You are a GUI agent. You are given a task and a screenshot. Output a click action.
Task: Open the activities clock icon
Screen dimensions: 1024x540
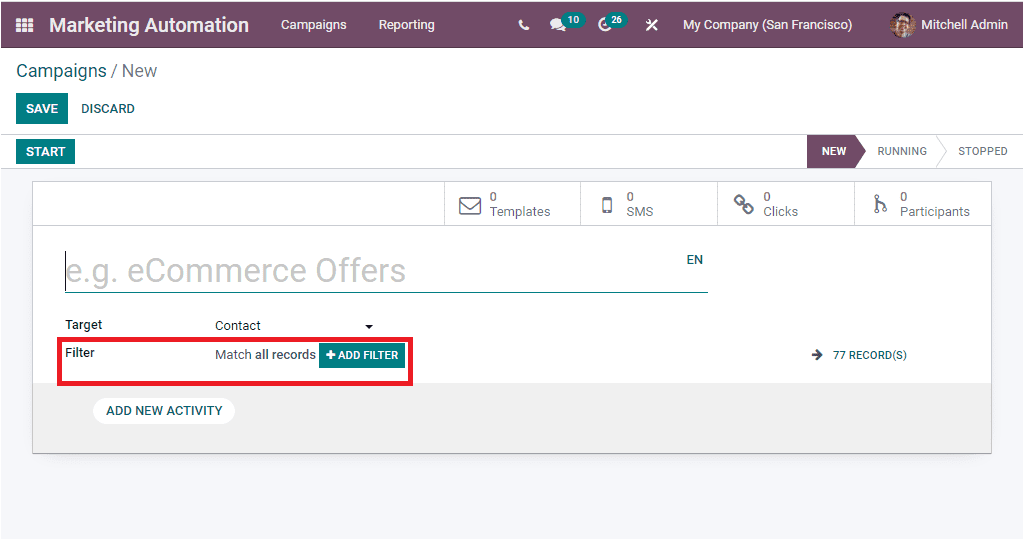[x=605, y=25]
